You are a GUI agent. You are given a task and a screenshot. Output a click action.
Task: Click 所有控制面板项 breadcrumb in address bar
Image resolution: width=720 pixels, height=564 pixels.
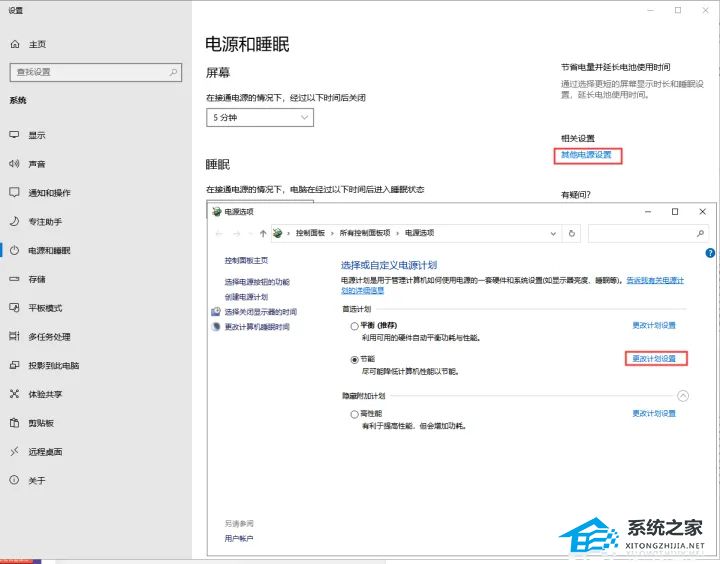click(x=365, y=233)
